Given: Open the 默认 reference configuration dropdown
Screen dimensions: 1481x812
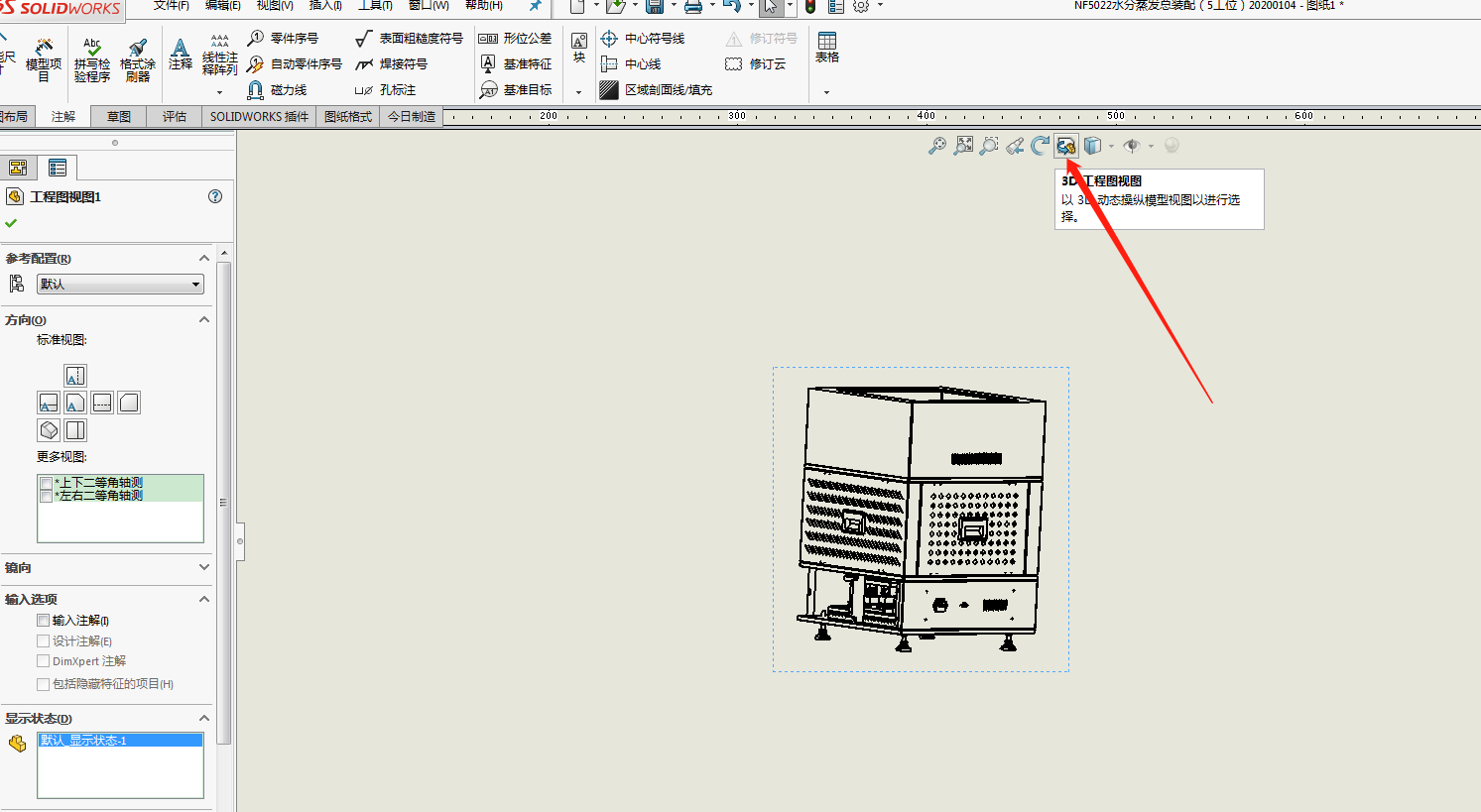Looking at the screenshot, I should point(121,284).
